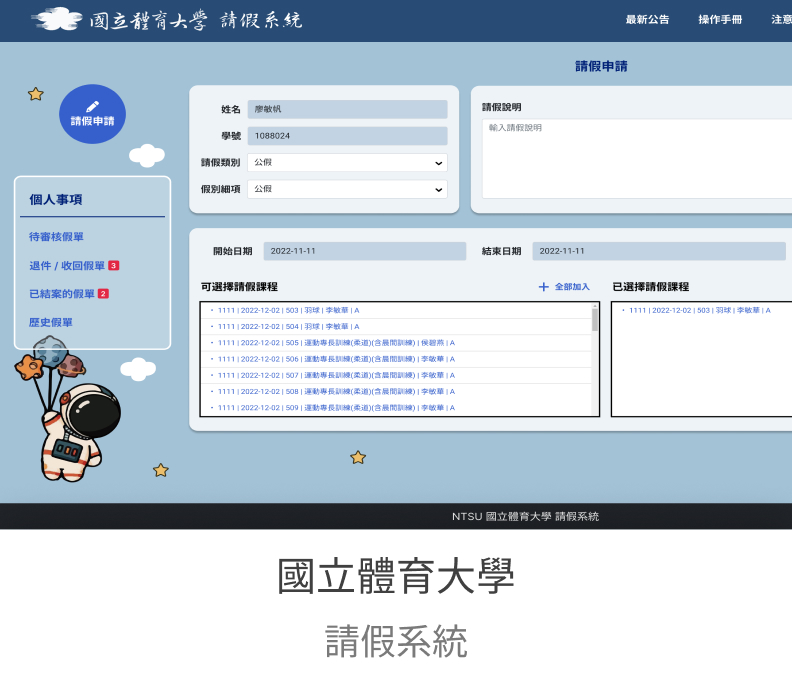Click the 姓名 field showing 廖敏帆
Image resolution: width=792 pixels, height=688 pixels.
tap(347, 109)
